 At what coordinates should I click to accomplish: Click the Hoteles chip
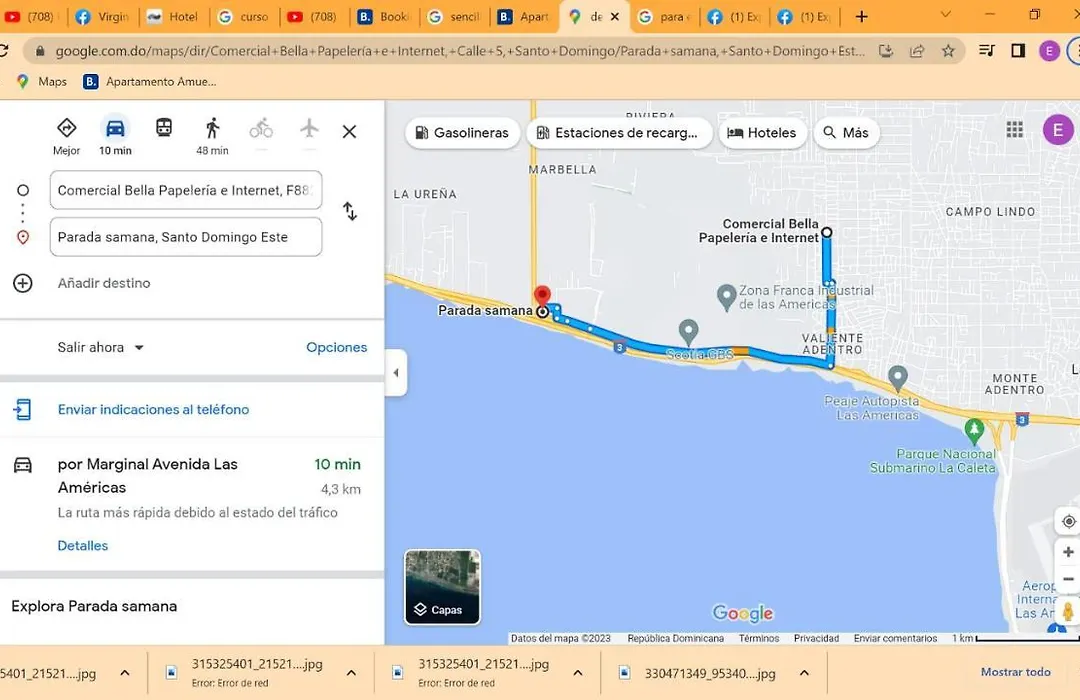(x=762, y=132)
